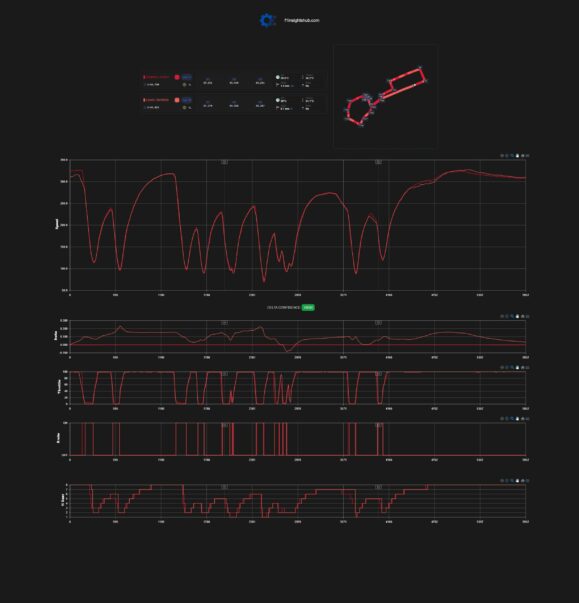Click the last icon in Speed chart toolbar
Image resolution: width=579 pixels, height=603 pixels.
(527, 156)
